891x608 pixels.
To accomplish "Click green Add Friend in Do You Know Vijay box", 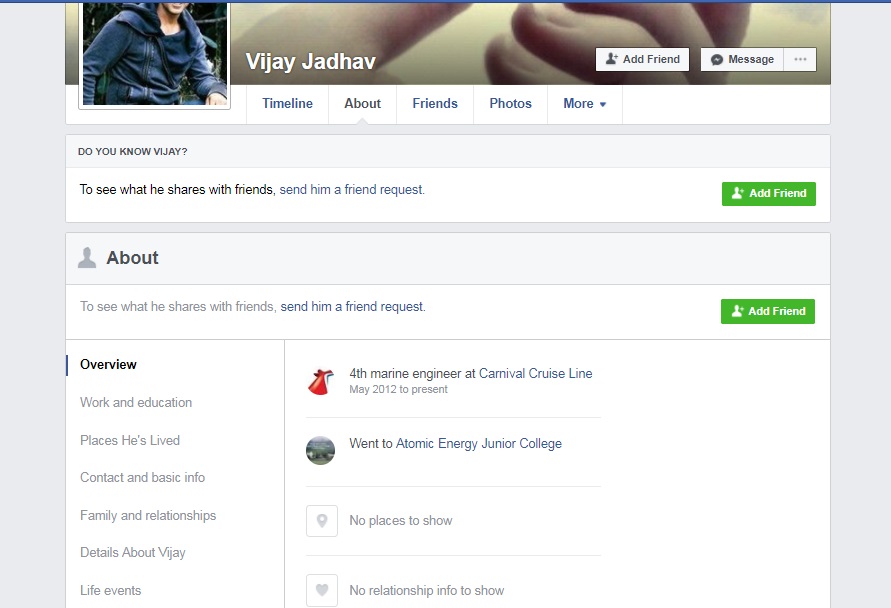I will [769, 194].
